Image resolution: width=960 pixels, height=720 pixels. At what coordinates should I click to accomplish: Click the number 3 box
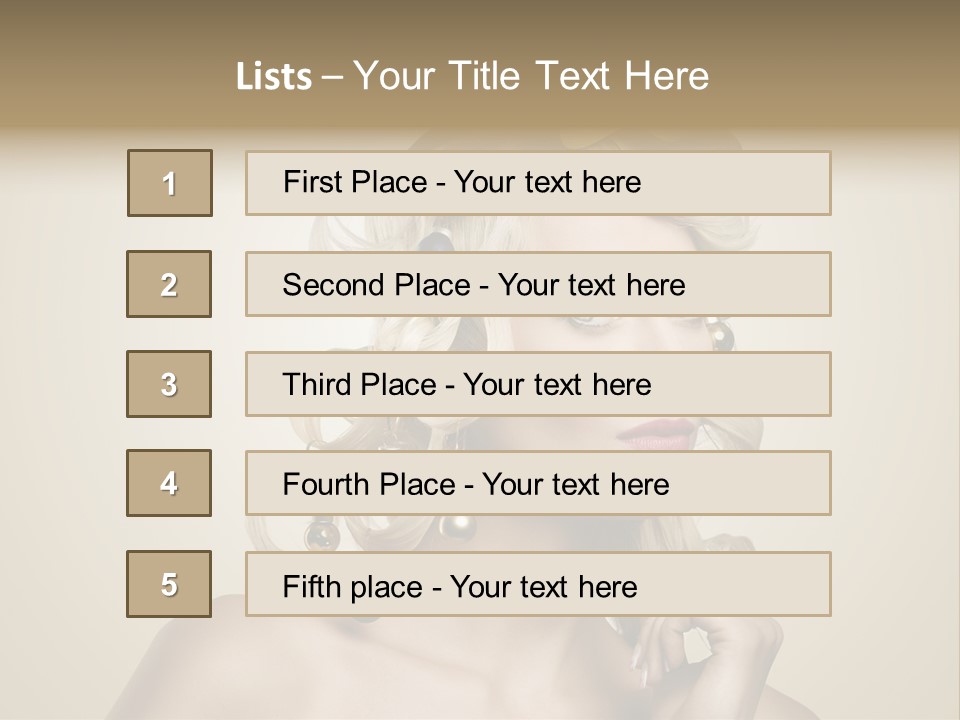pos(169,384)
